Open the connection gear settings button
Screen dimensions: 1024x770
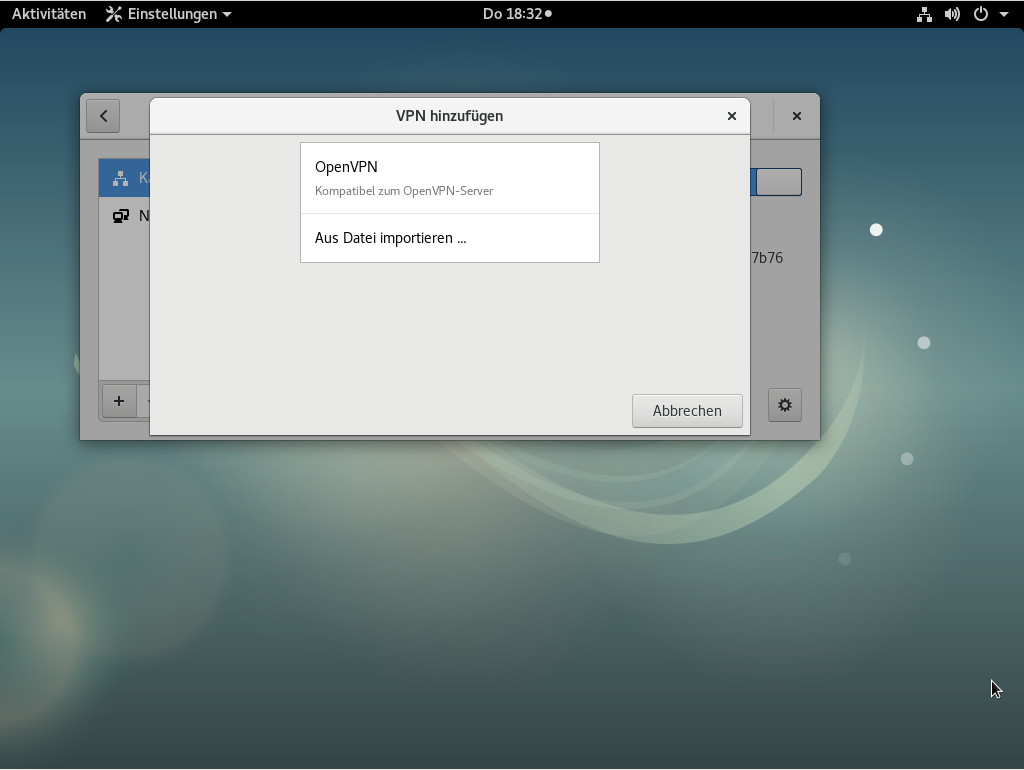pos(784,405)
